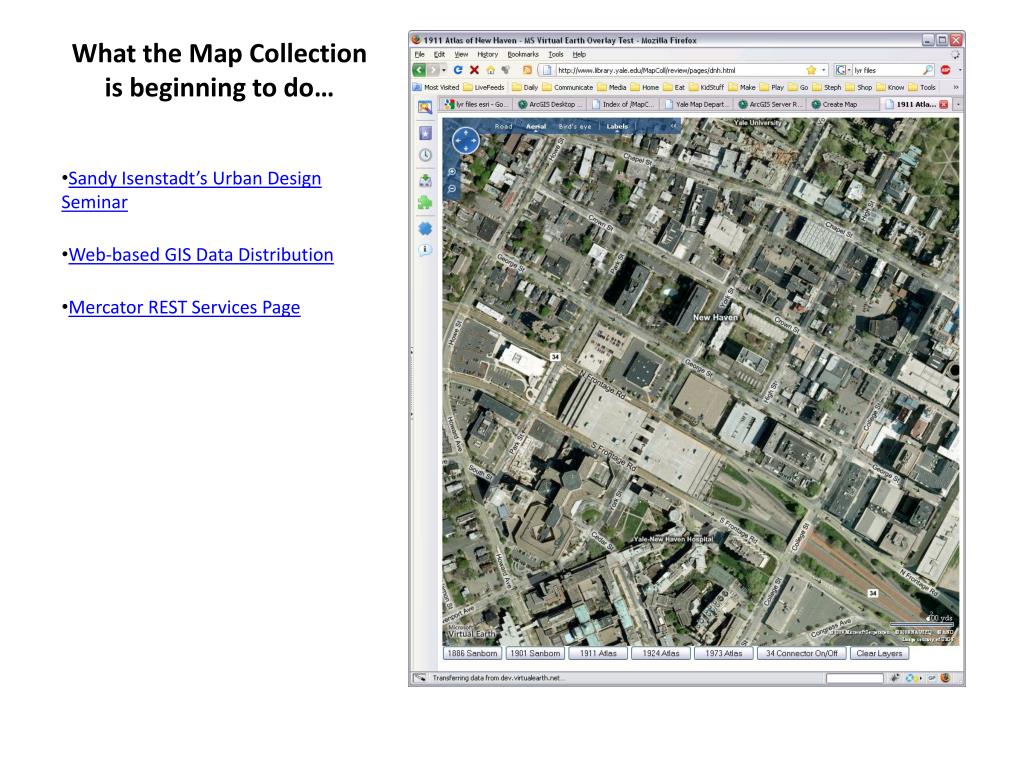Switch to the Yale Map Depart... tab

point(696,104)
